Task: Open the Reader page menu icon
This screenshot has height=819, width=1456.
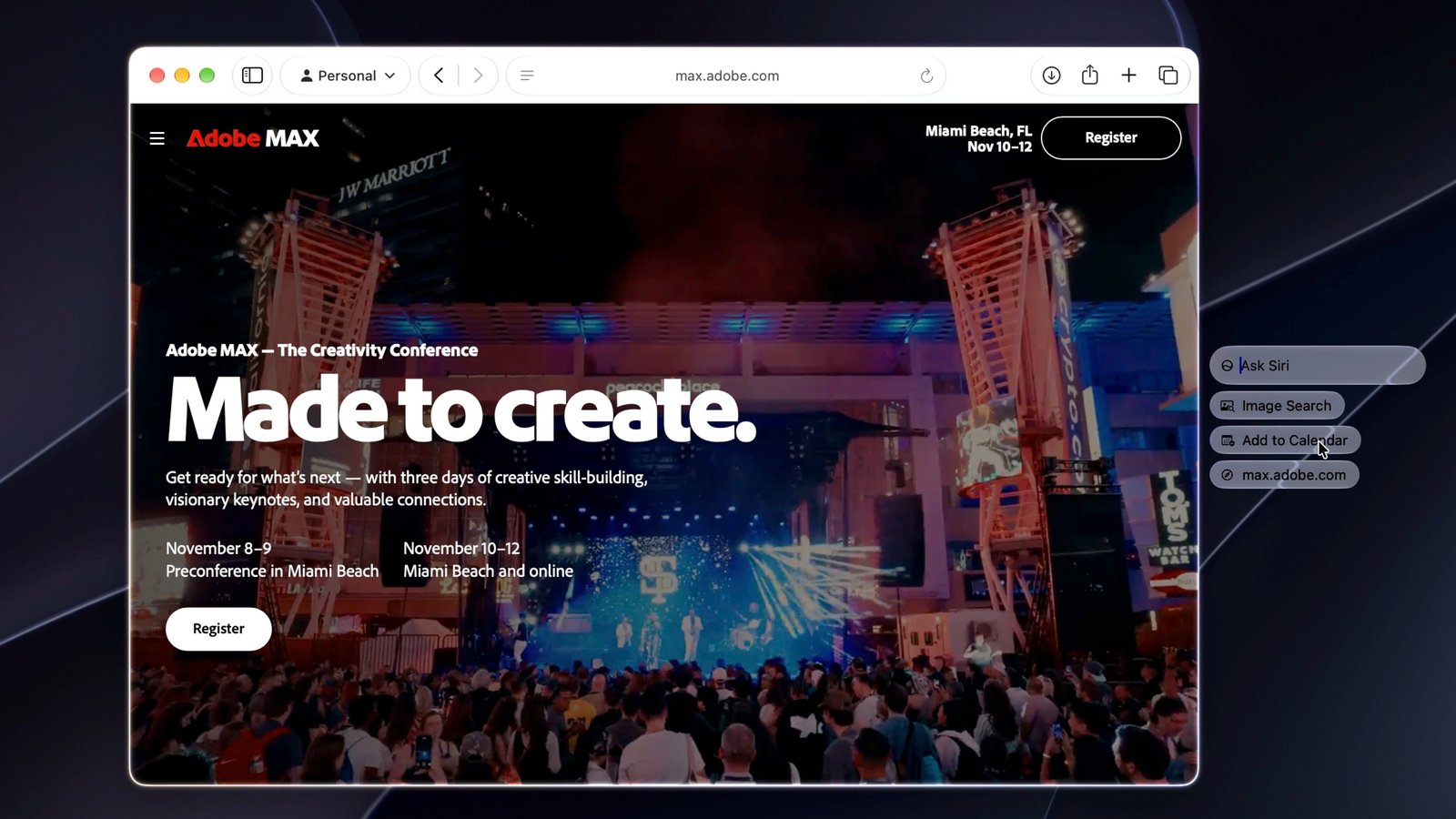Action: click(527, 76)
